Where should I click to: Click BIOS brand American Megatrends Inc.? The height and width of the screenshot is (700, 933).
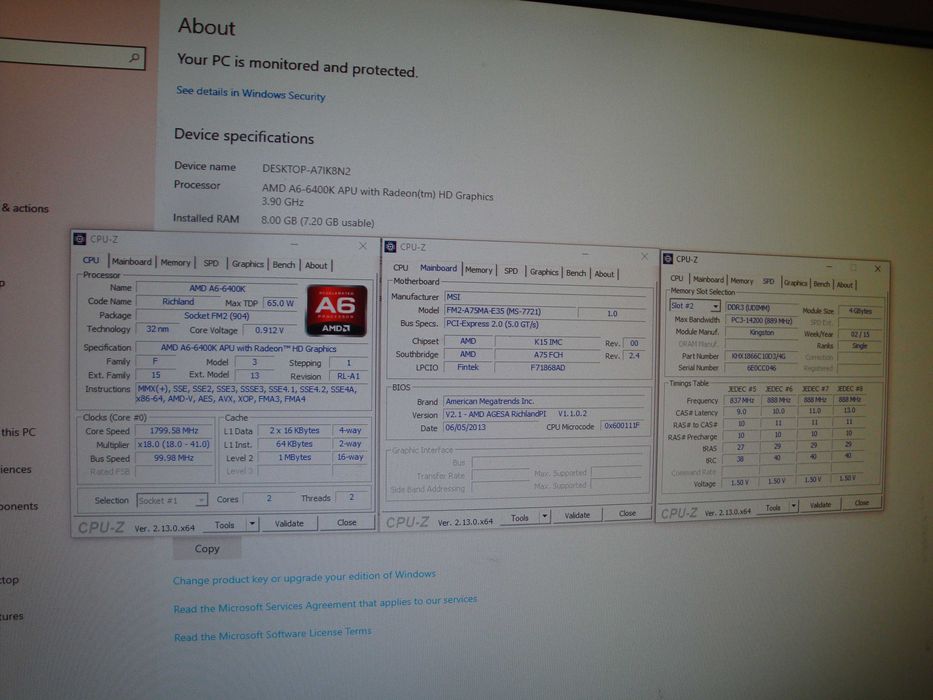coord(545,401)
